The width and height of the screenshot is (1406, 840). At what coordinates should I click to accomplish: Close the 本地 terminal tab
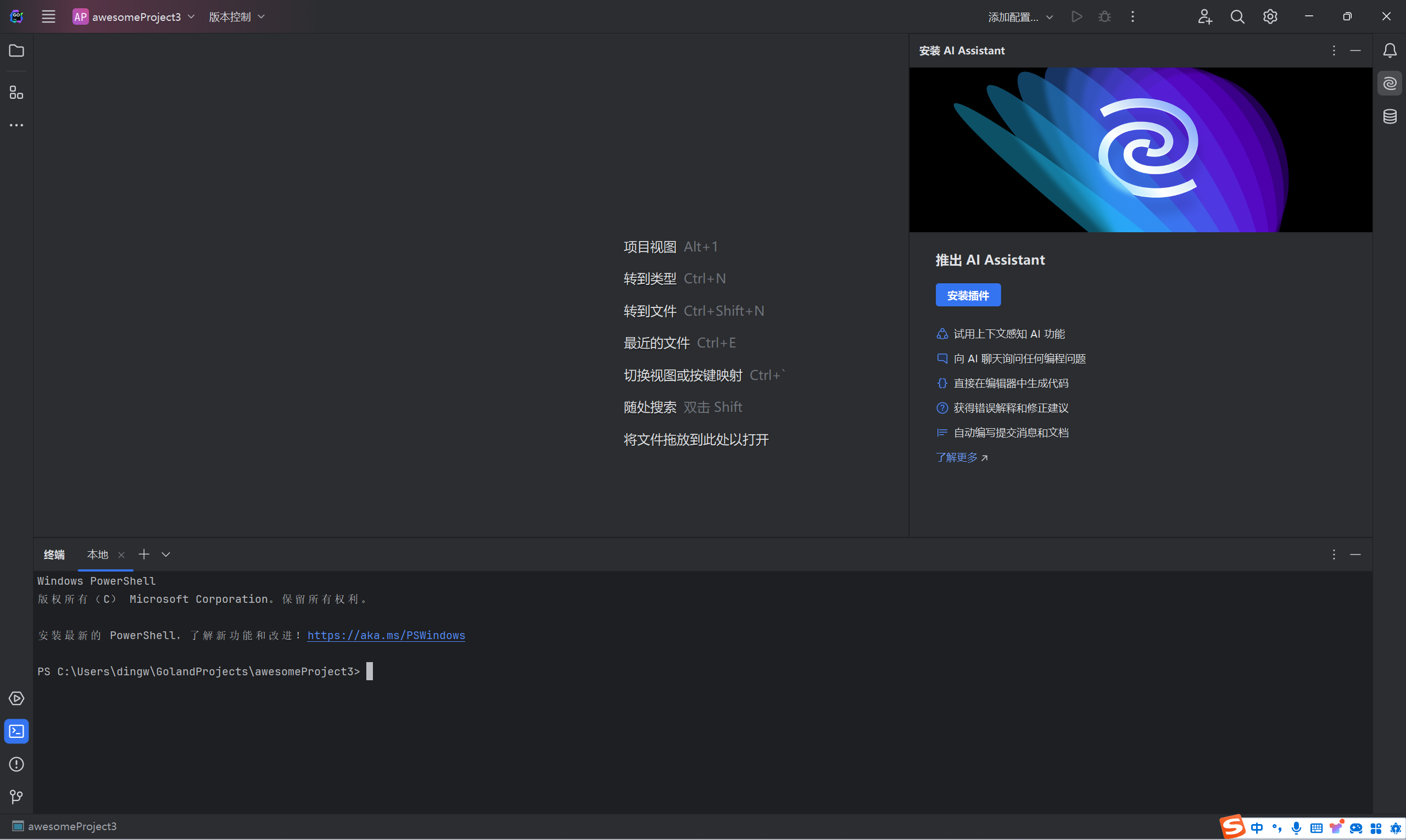click(121, 555)
